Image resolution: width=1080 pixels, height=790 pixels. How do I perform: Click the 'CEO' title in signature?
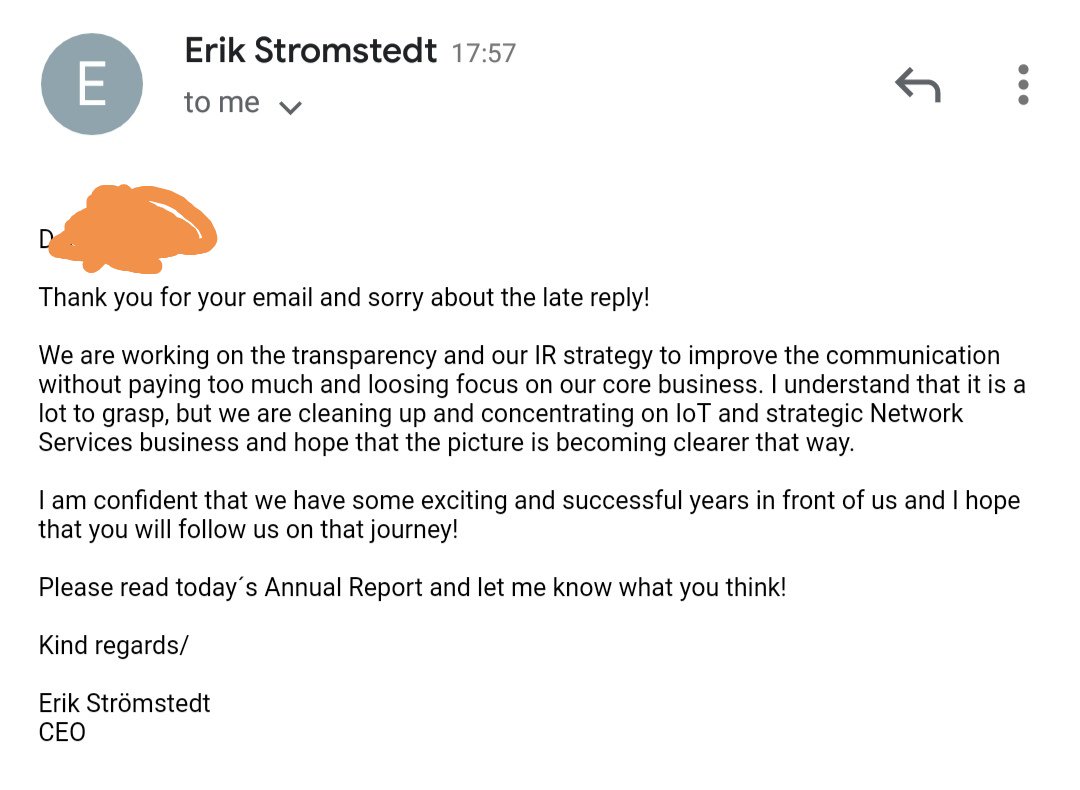click(62, 732)
